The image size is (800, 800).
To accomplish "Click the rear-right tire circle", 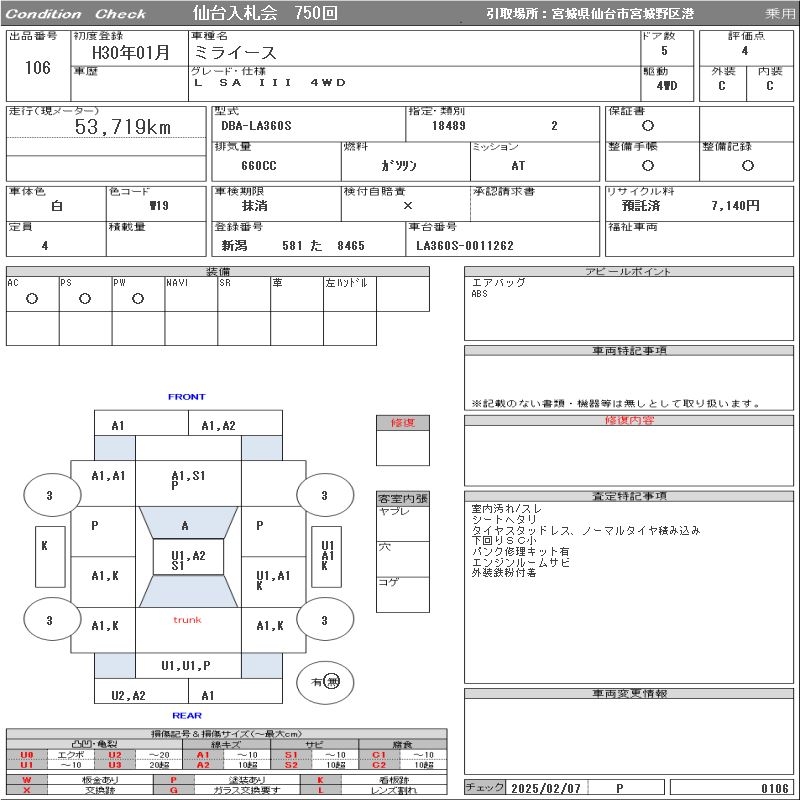I will pos(323,621).
